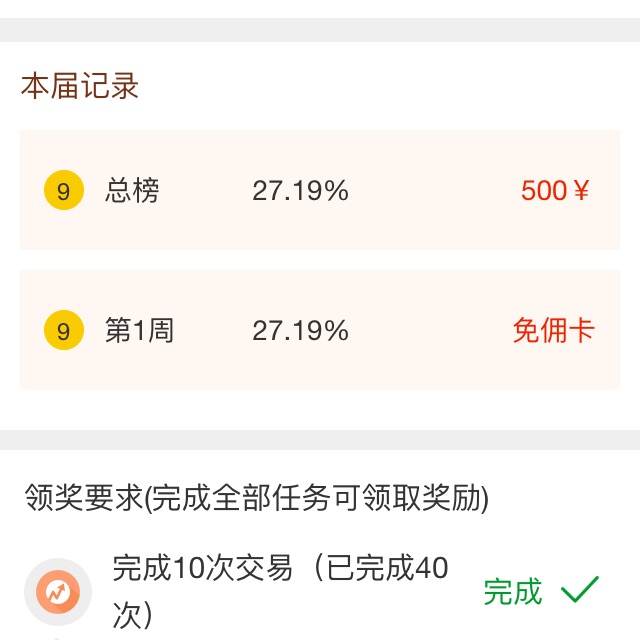Tap the green checkmark next to 完成
Screen dimensions: 640x640
[580, 589]
